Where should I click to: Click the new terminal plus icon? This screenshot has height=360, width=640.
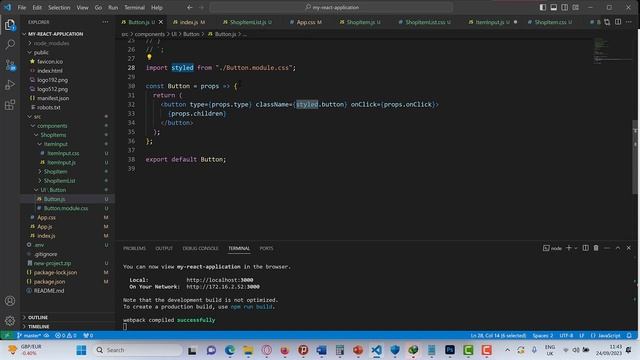pyautogui.click(x=568, y=248)
